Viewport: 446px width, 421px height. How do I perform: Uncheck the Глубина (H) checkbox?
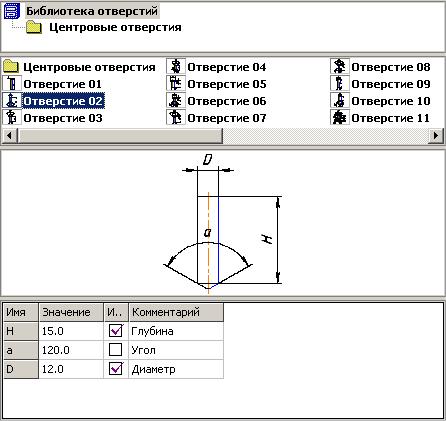[x=116, y=331]
